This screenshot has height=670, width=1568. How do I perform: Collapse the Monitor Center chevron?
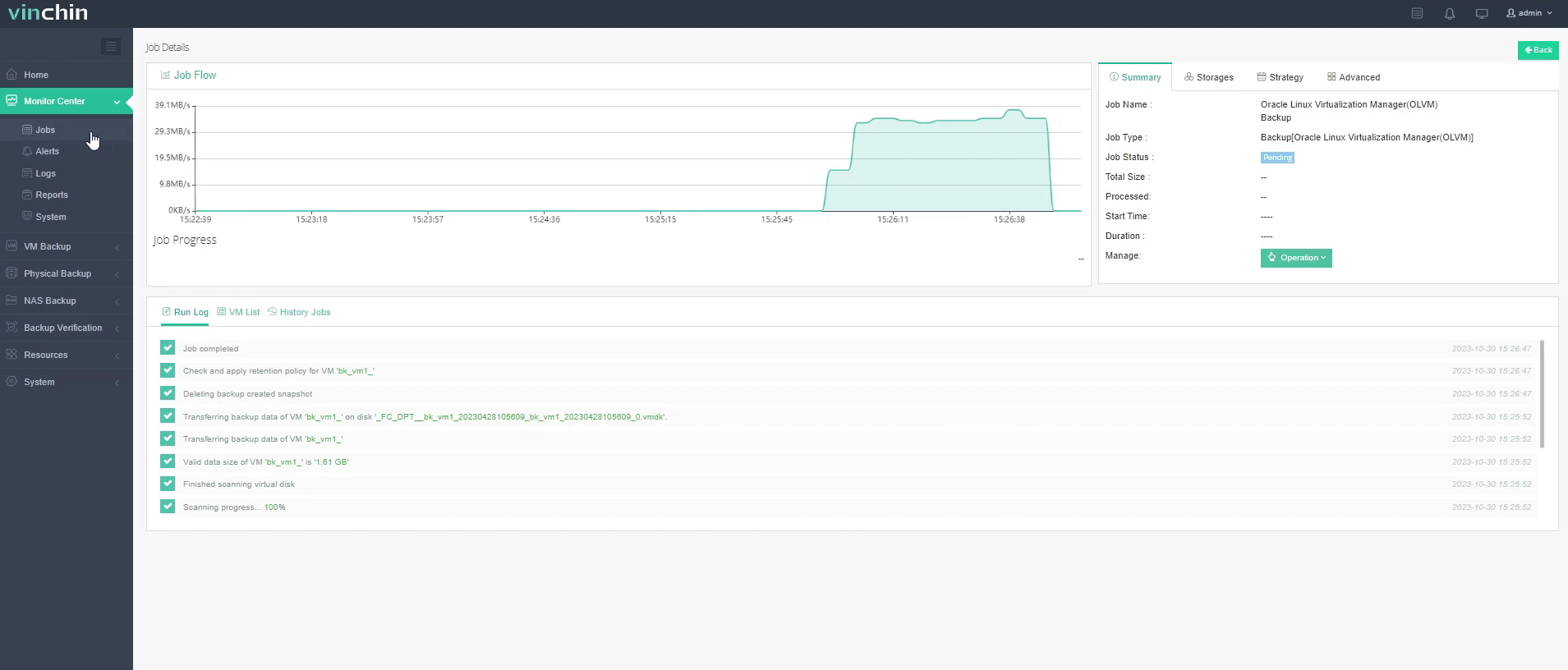tap(117, 102)
